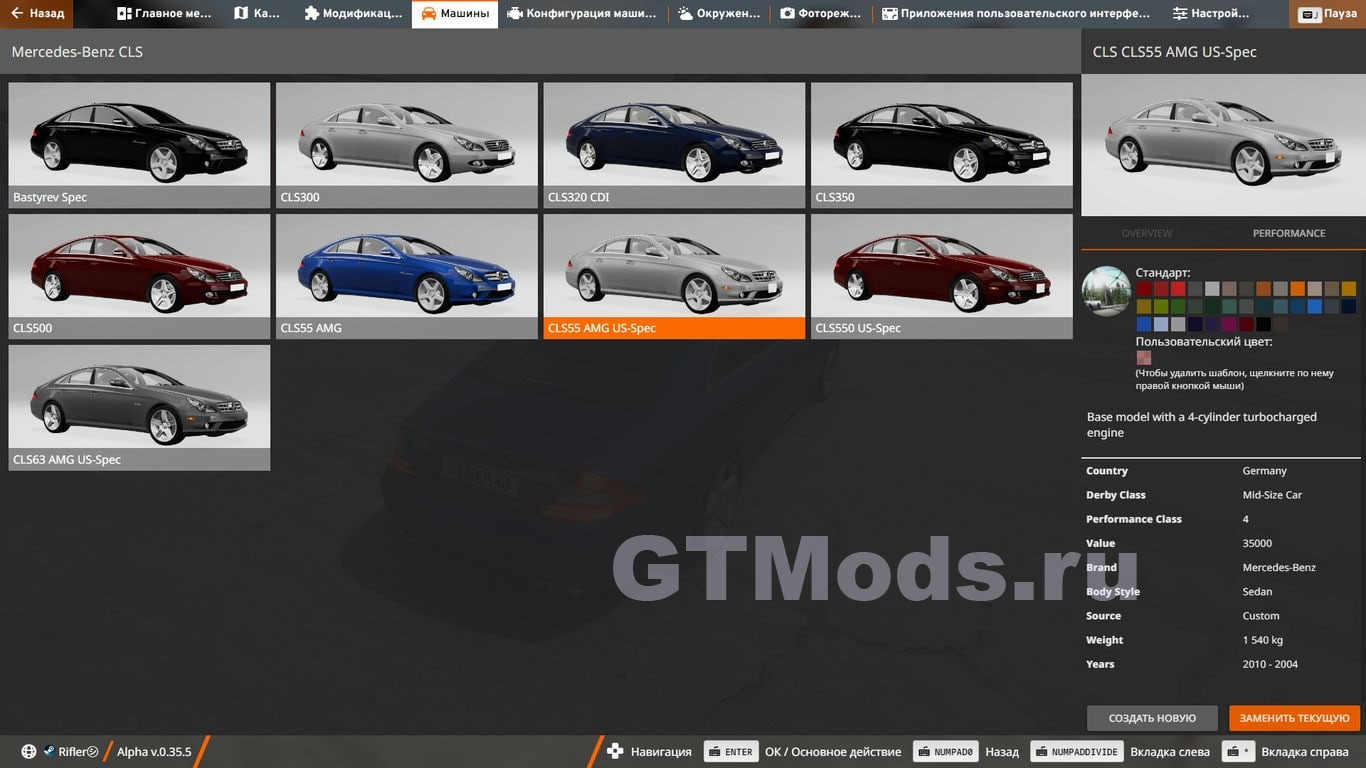This screenshot has width=1366, height=768.
Task: Click the NUMPADDIVIDE key badge
Action: coord(1076,752)
